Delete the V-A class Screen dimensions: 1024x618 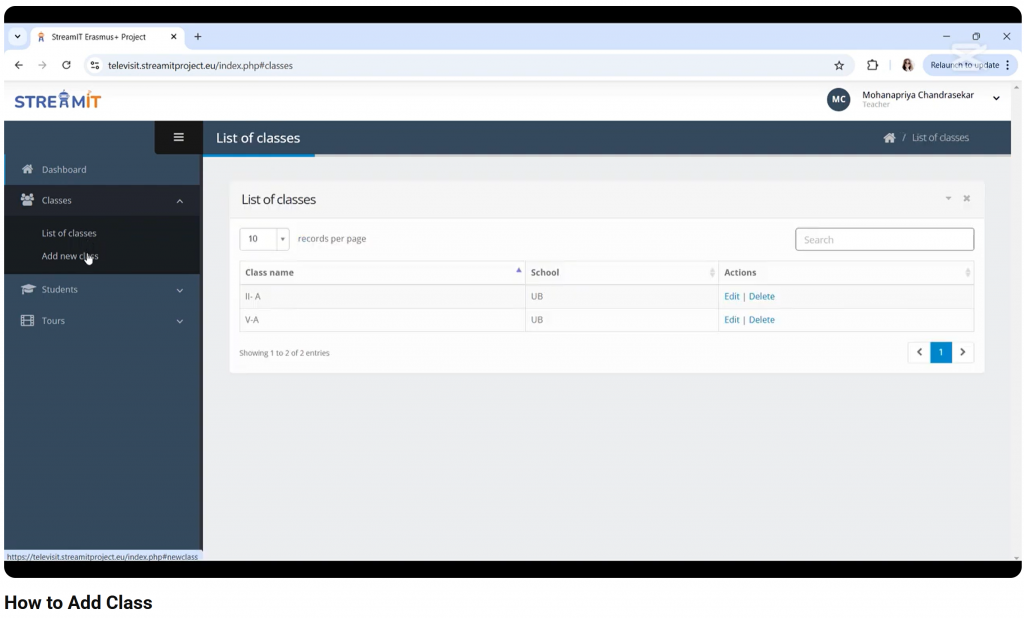click(762, 320)
